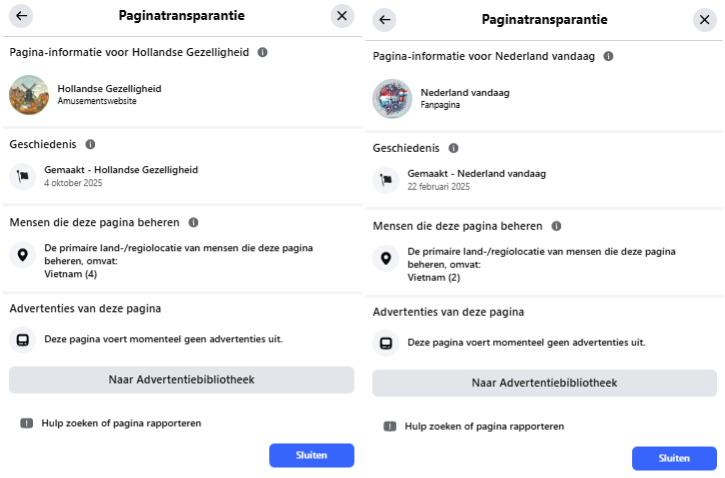Screen dimensions: 725x478
Task: Click info icon next to right Geschiedenis
Action: pyautogui.click(x=454, y=148)
